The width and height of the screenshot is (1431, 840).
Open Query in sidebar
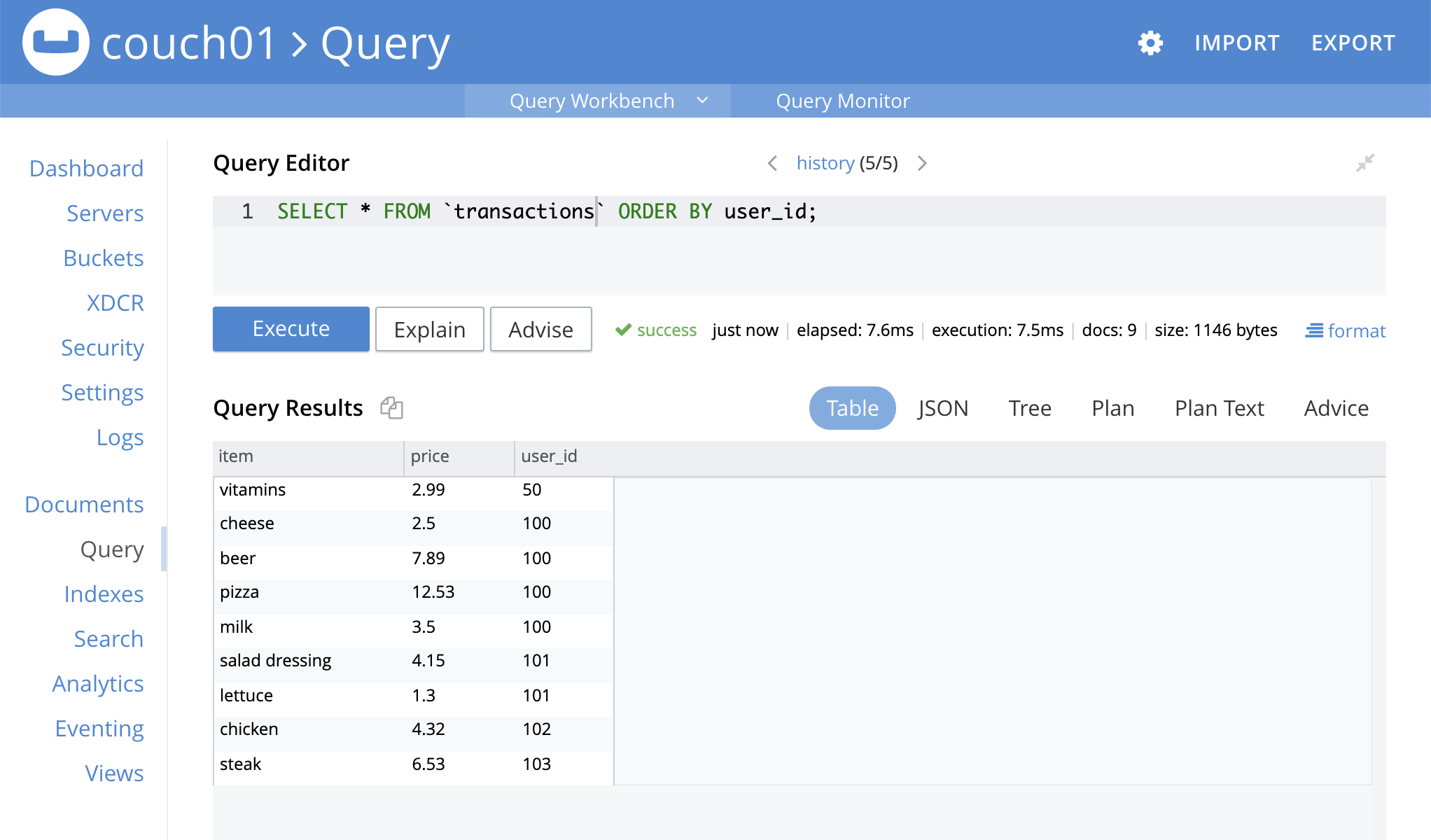112,549
